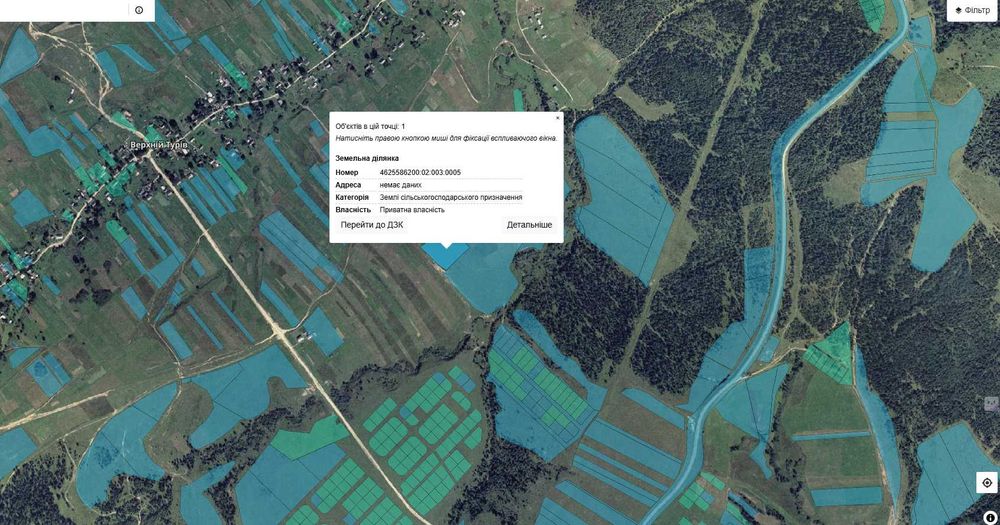Image resolution: width=1000 pixels, height=525 pixels.
Task: Locate my position with the crosshair icon
Action: click(987, 482)
